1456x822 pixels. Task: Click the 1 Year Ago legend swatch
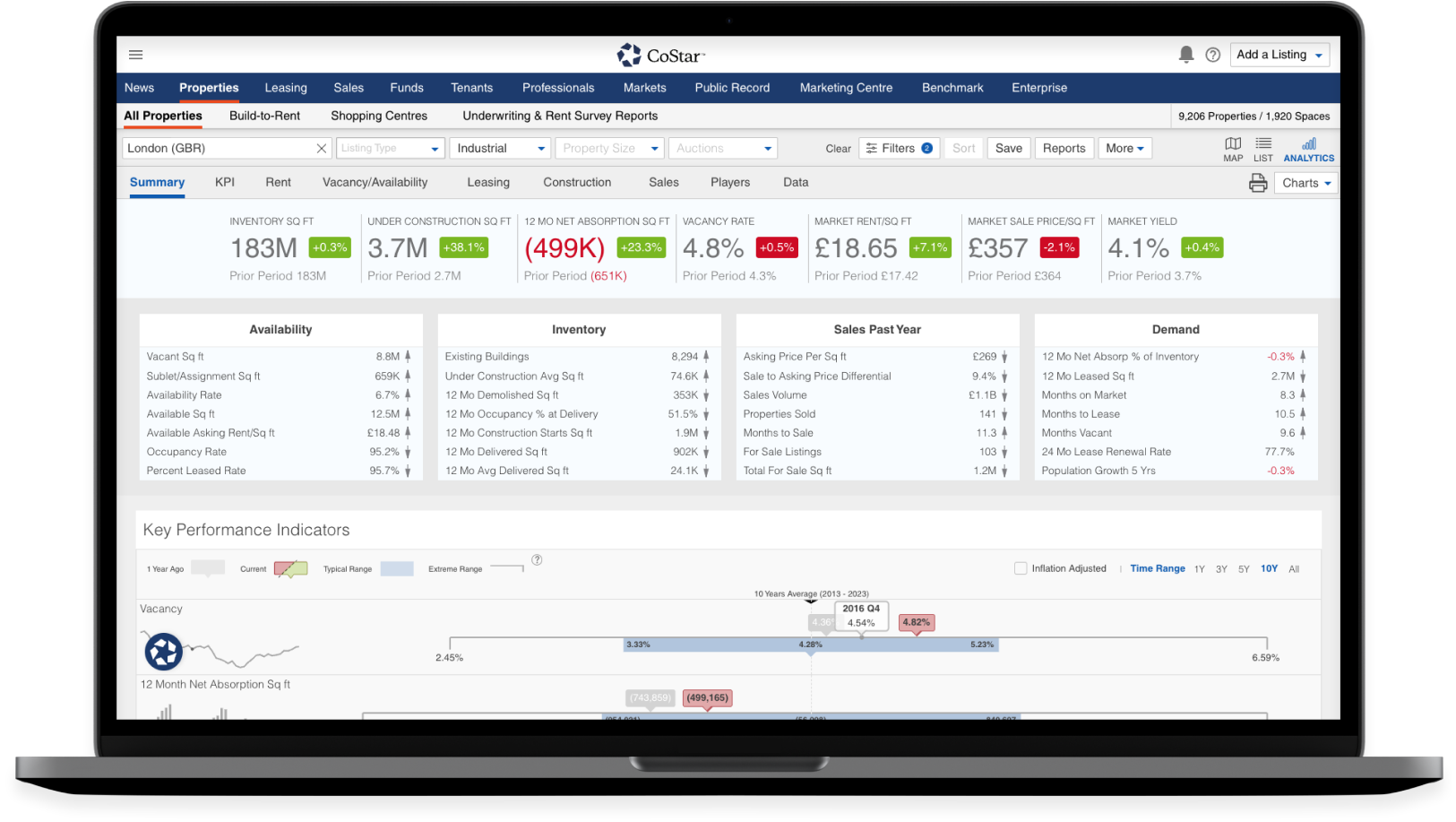click(209, 568)
